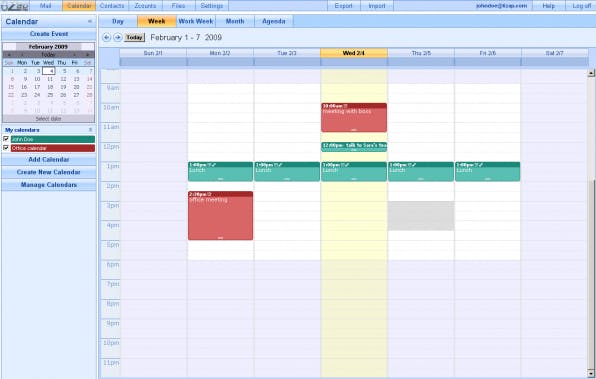596x379 pixels.
Task: Click scroll up arrow of calendar grid
Action: (x=591, y=73)
